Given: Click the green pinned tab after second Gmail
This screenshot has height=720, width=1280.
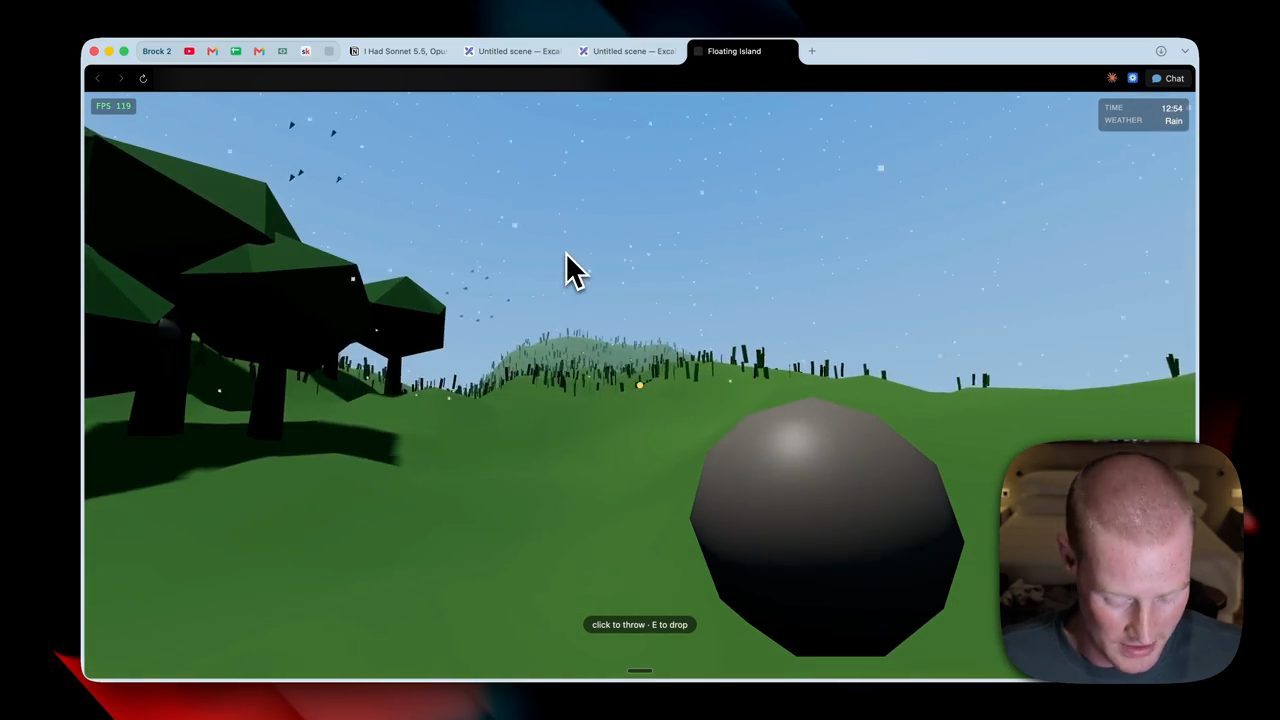Looking at the screenshot, I should coord(282,51).
